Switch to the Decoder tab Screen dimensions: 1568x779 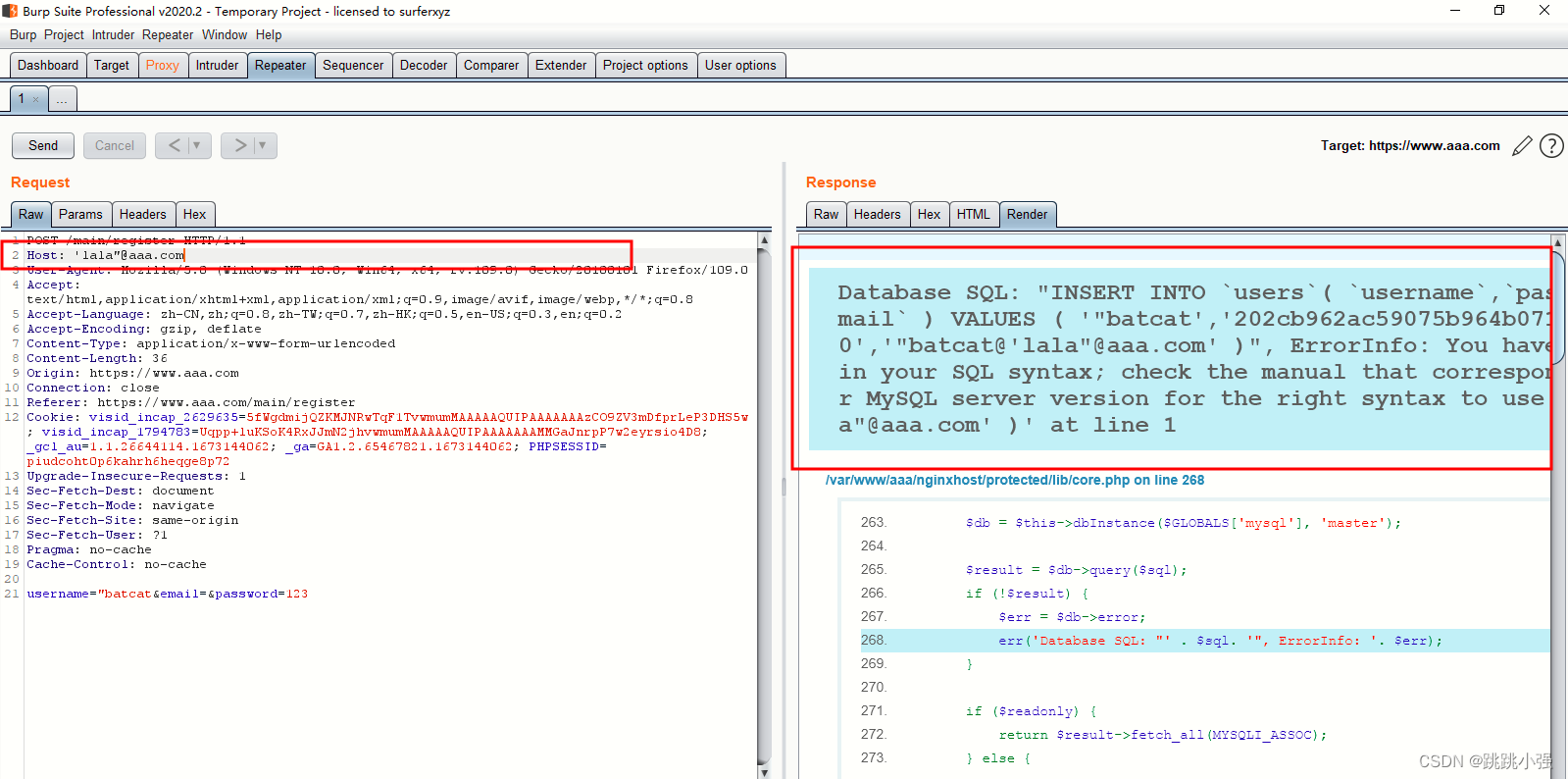click(424, 65)
